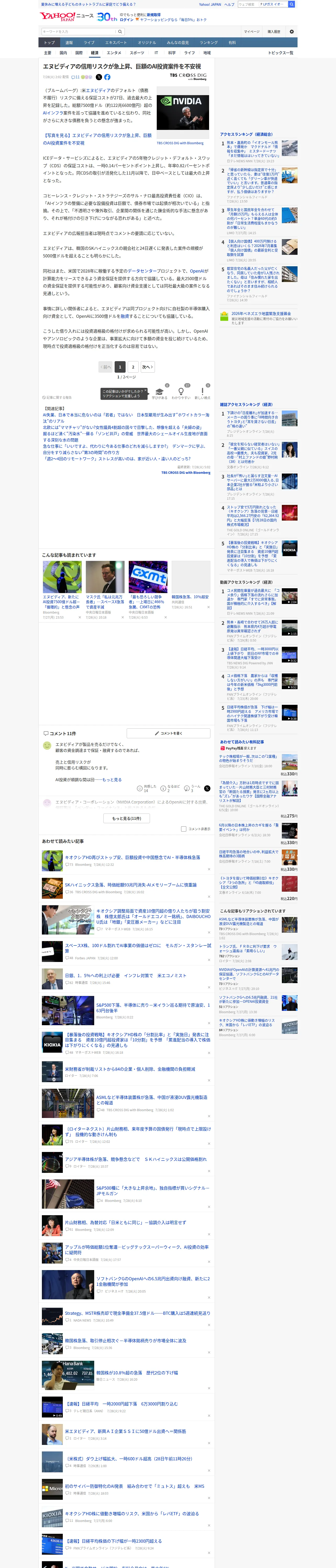This screenshot has height=1568, width=336.
Task: Switch to the ライブ tab
Action: click(x=89, y=43)
